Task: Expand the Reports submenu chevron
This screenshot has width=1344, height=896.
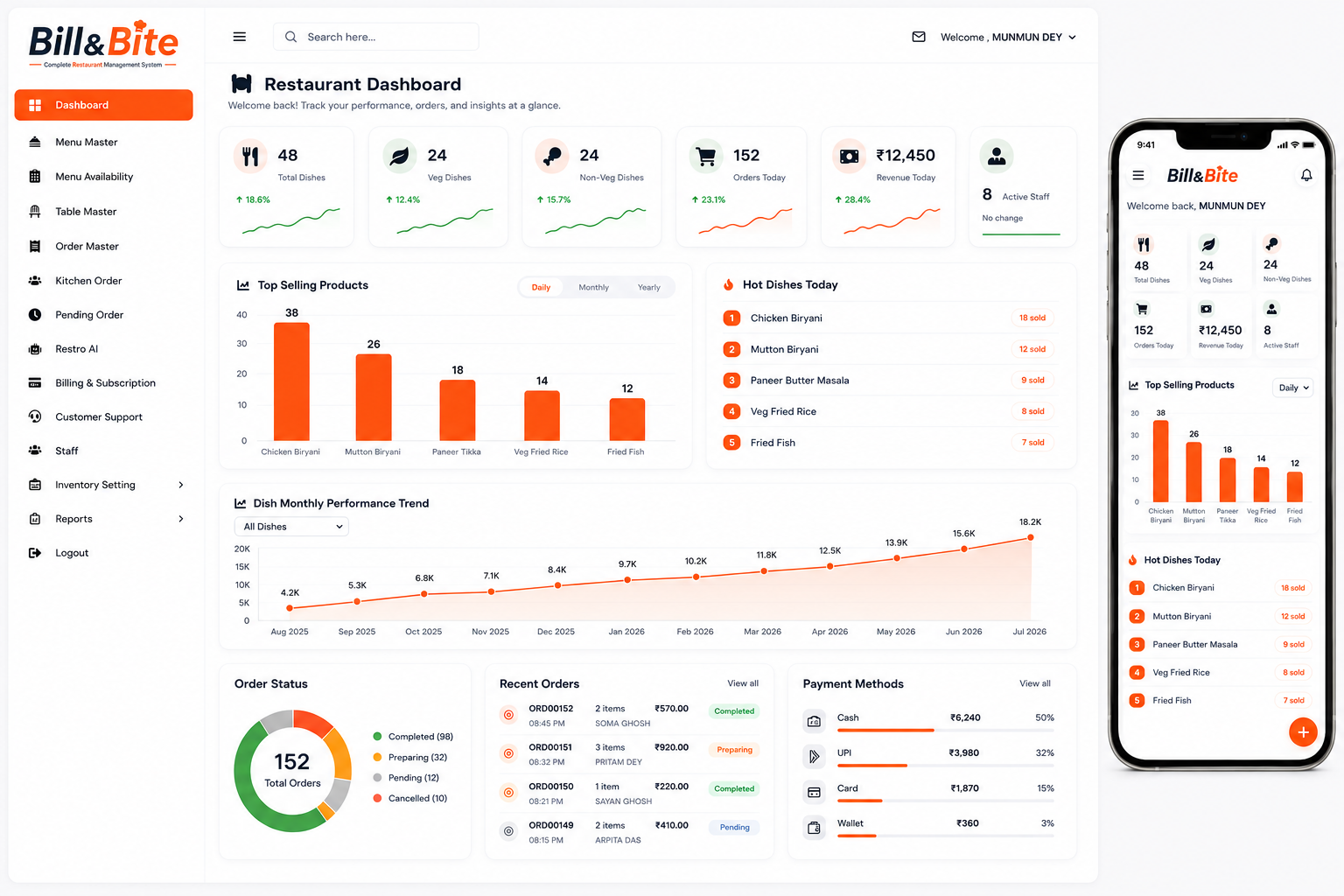Action: pyautogui.click(x=181, y=519)
